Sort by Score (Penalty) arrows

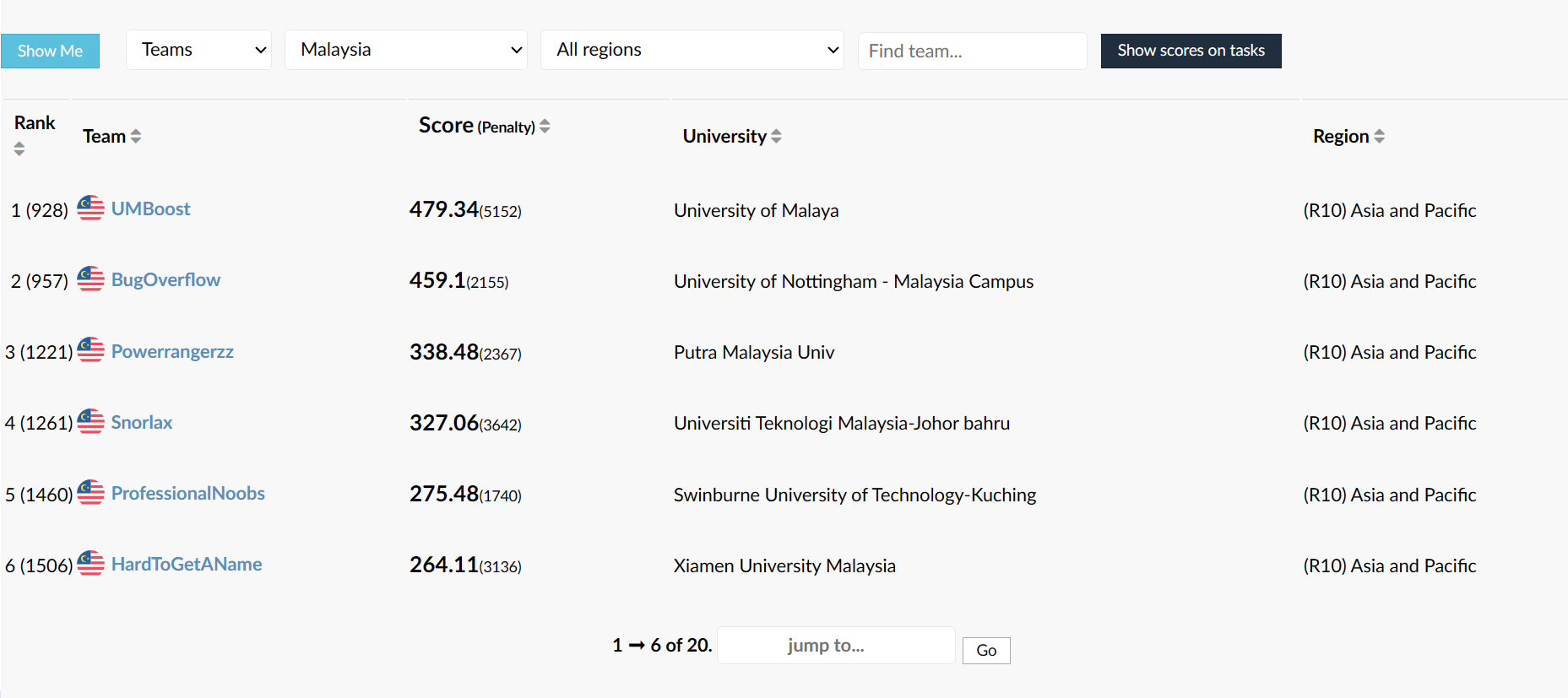(x=545, y=126)
